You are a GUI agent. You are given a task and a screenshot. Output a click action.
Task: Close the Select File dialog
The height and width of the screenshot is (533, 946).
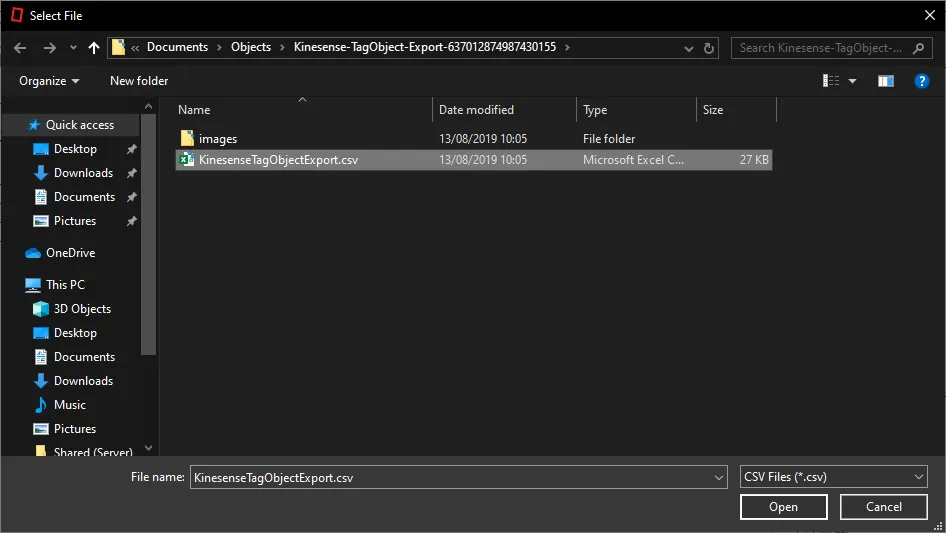[x=930, y=16]
